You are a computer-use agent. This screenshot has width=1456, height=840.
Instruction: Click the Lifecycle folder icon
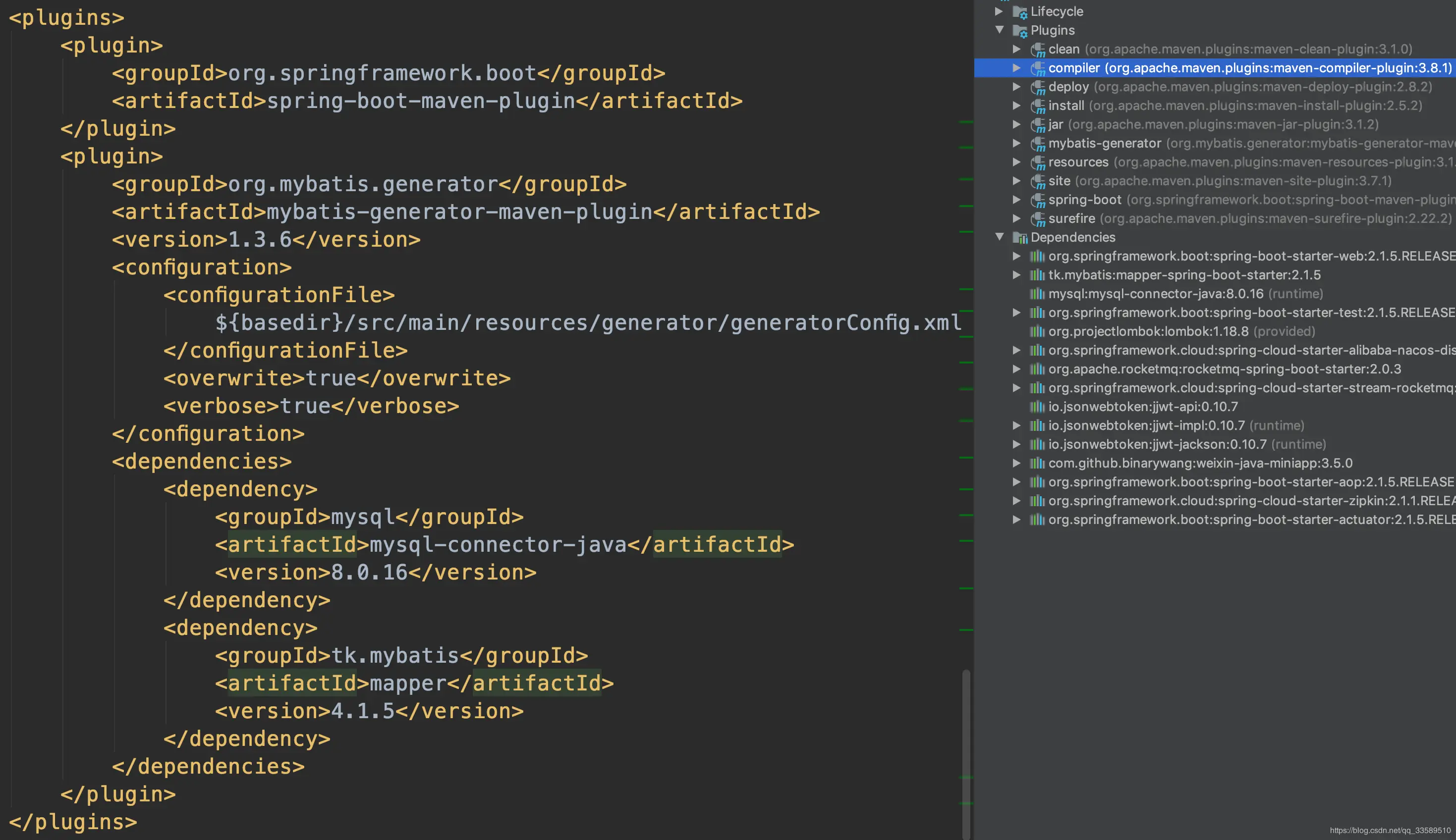coord(1020,12)
